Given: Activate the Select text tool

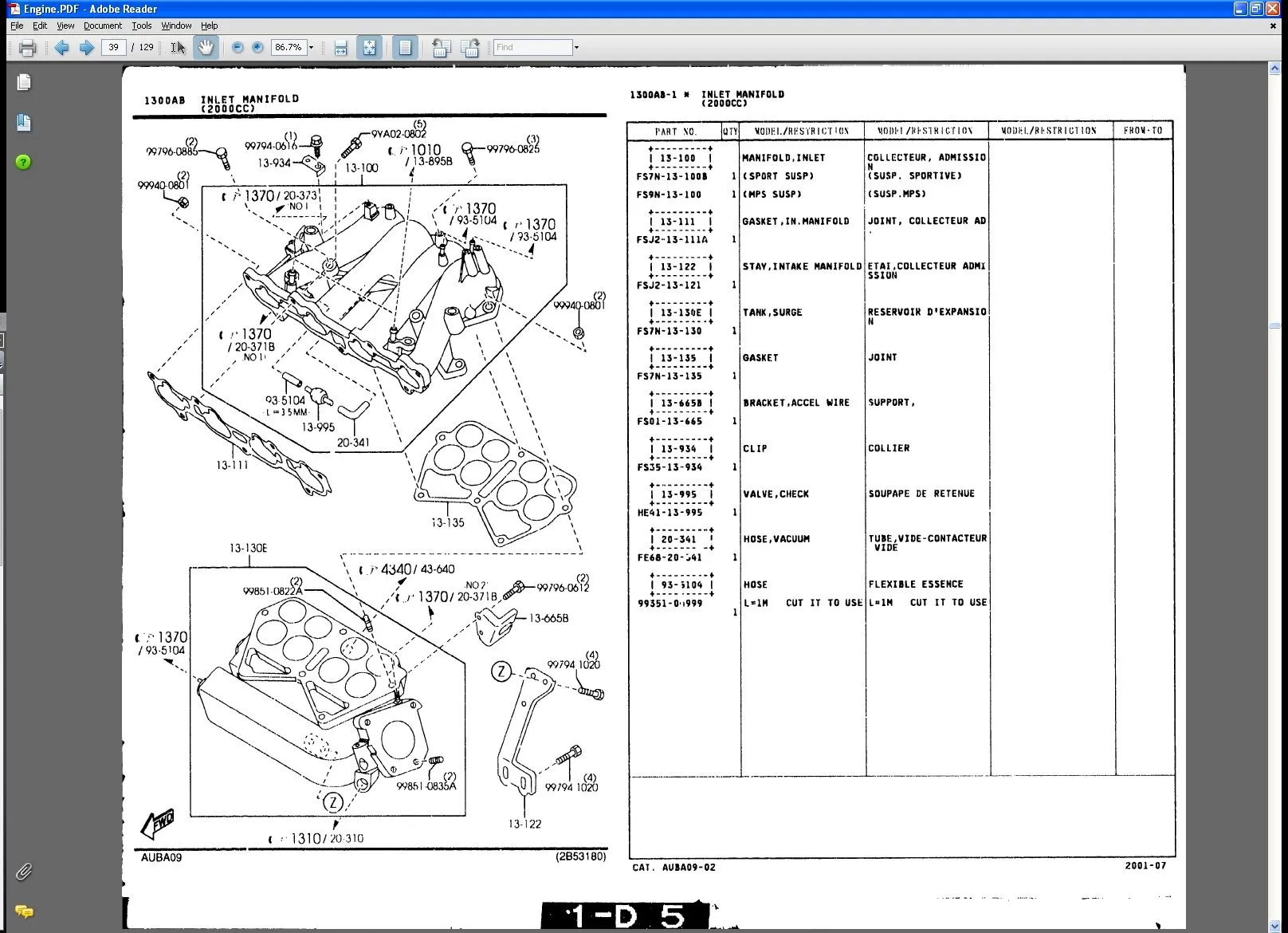Looking at the screenshot, I should click(178, 48).
